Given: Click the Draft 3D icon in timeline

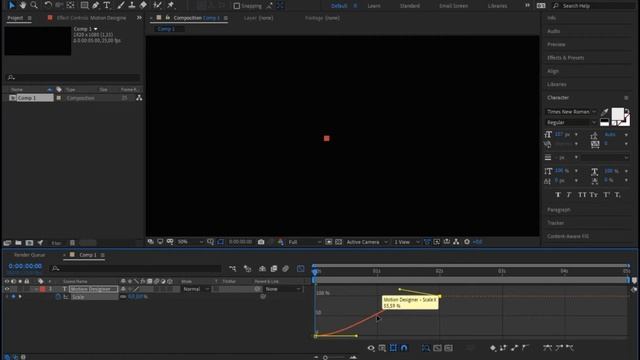Looking at the screenshot, I should pos(247,269).
